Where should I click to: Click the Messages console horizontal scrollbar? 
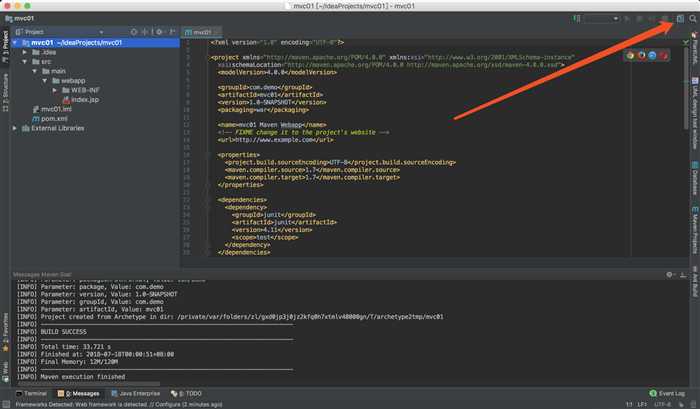tap(88, 384)
